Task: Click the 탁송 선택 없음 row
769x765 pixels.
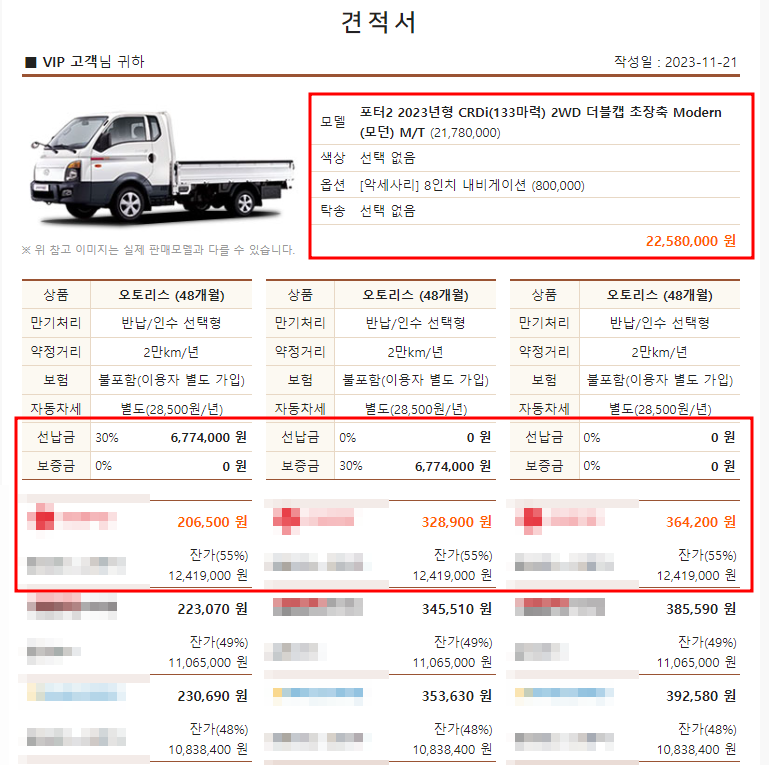Action: click(x=526, y=211)
